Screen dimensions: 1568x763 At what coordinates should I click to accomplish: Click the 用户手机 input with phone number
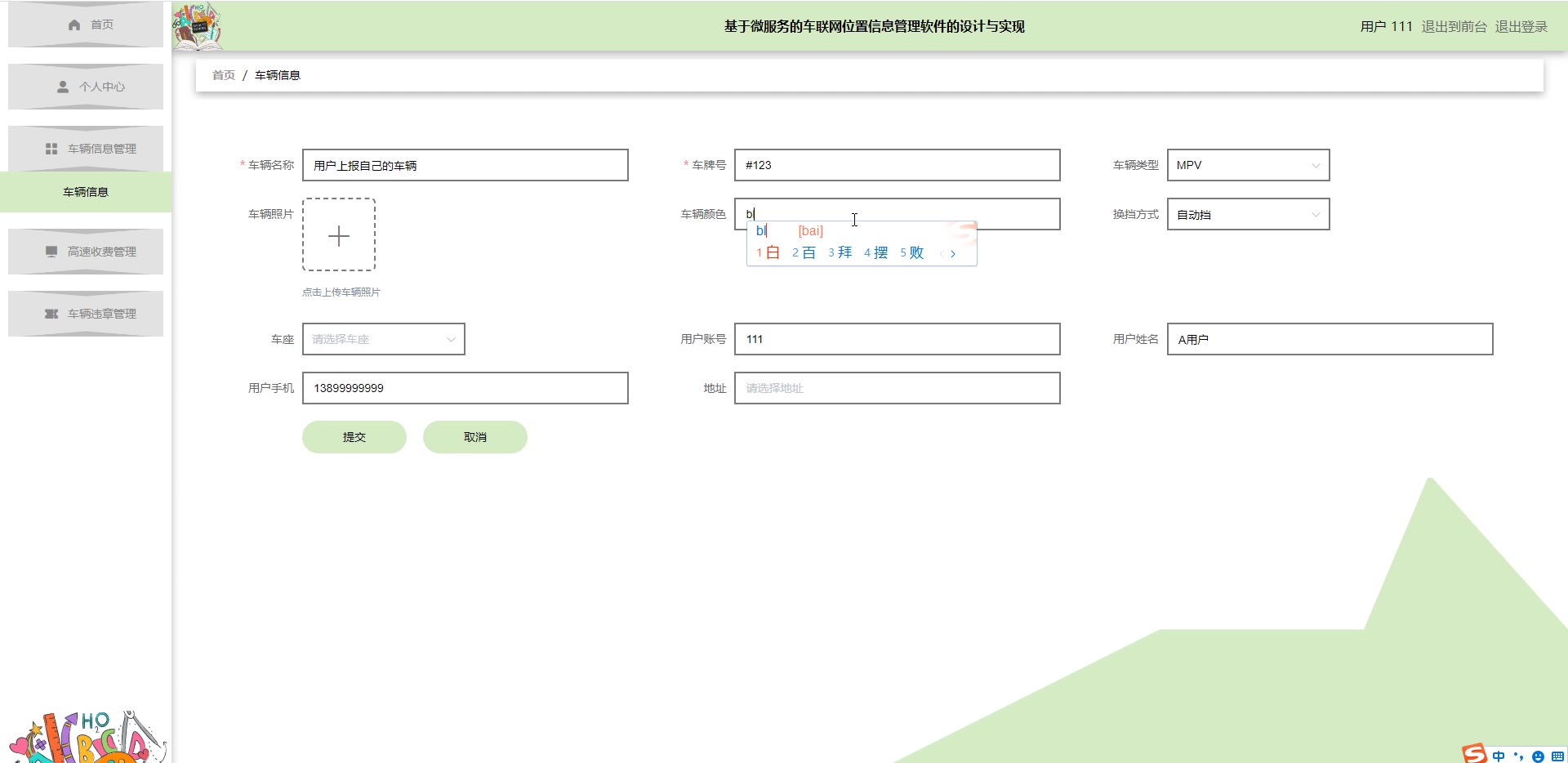pyautogui.click(x=465, y=388)
